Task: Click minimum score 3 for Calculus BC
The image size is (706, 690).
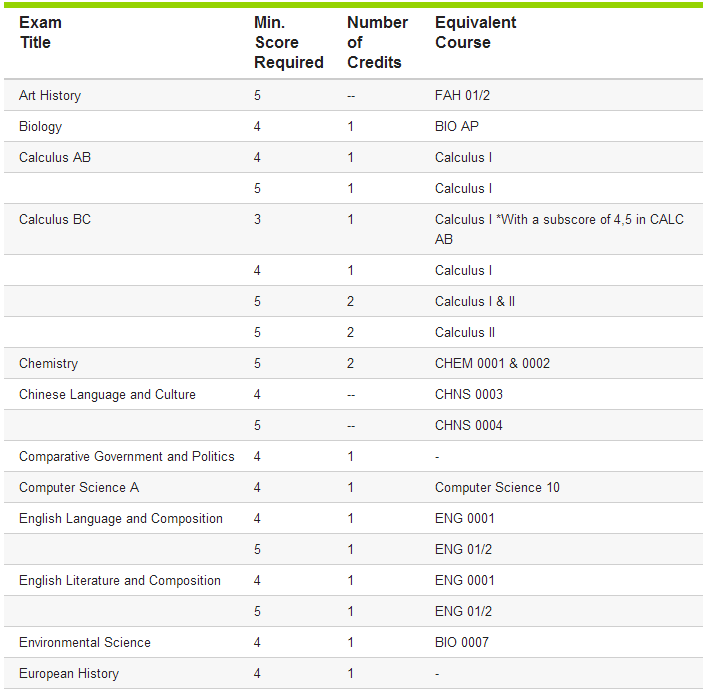Action: 257,219
